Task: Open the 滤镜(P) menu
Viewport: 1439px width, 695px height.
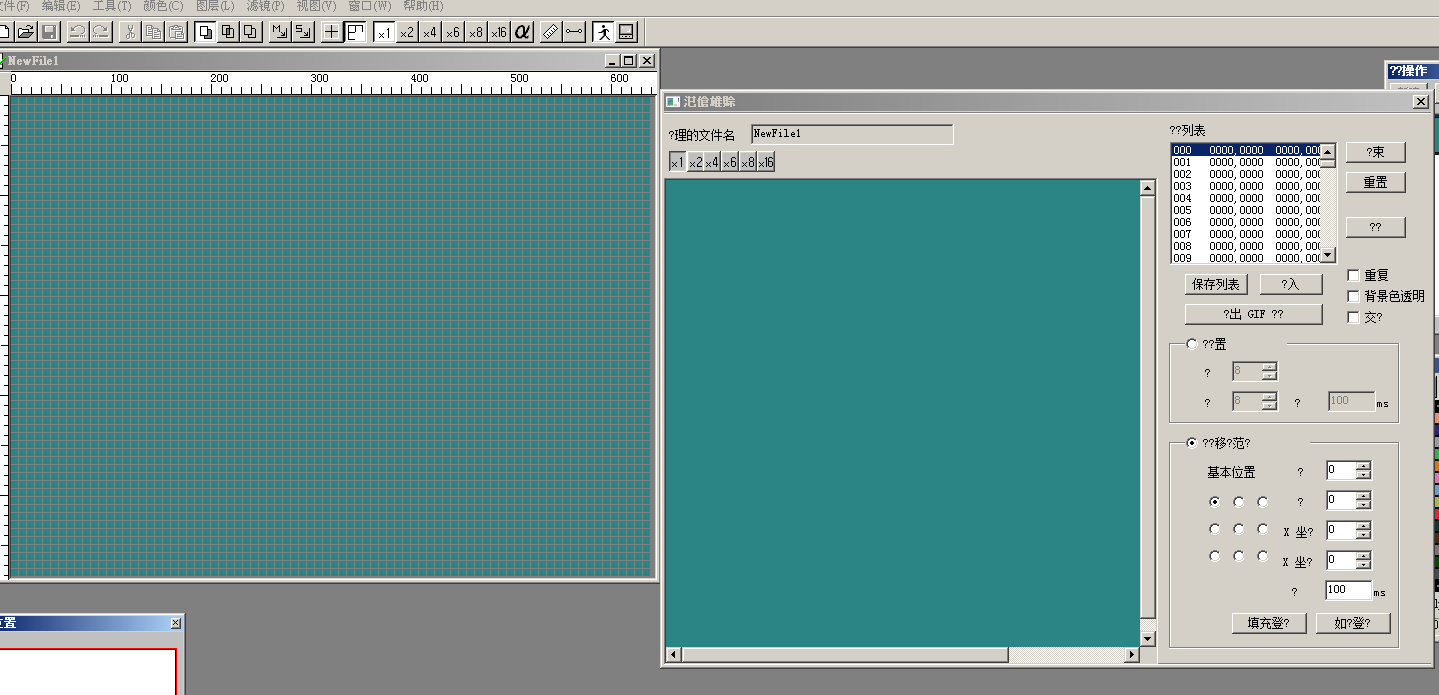Action: [266, 6]
